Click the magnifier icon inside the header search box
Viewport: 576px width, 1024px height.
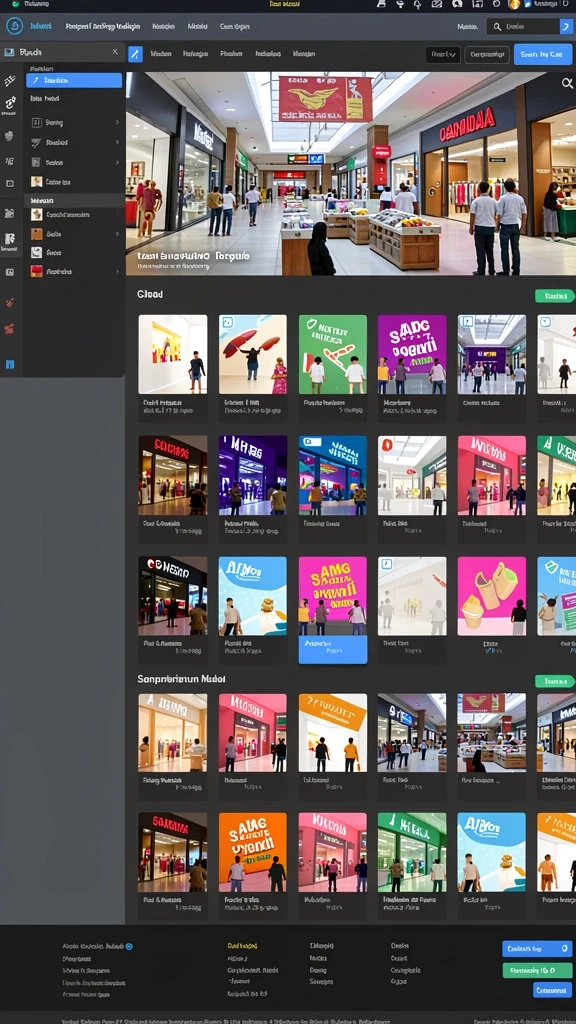pos(497,27)
